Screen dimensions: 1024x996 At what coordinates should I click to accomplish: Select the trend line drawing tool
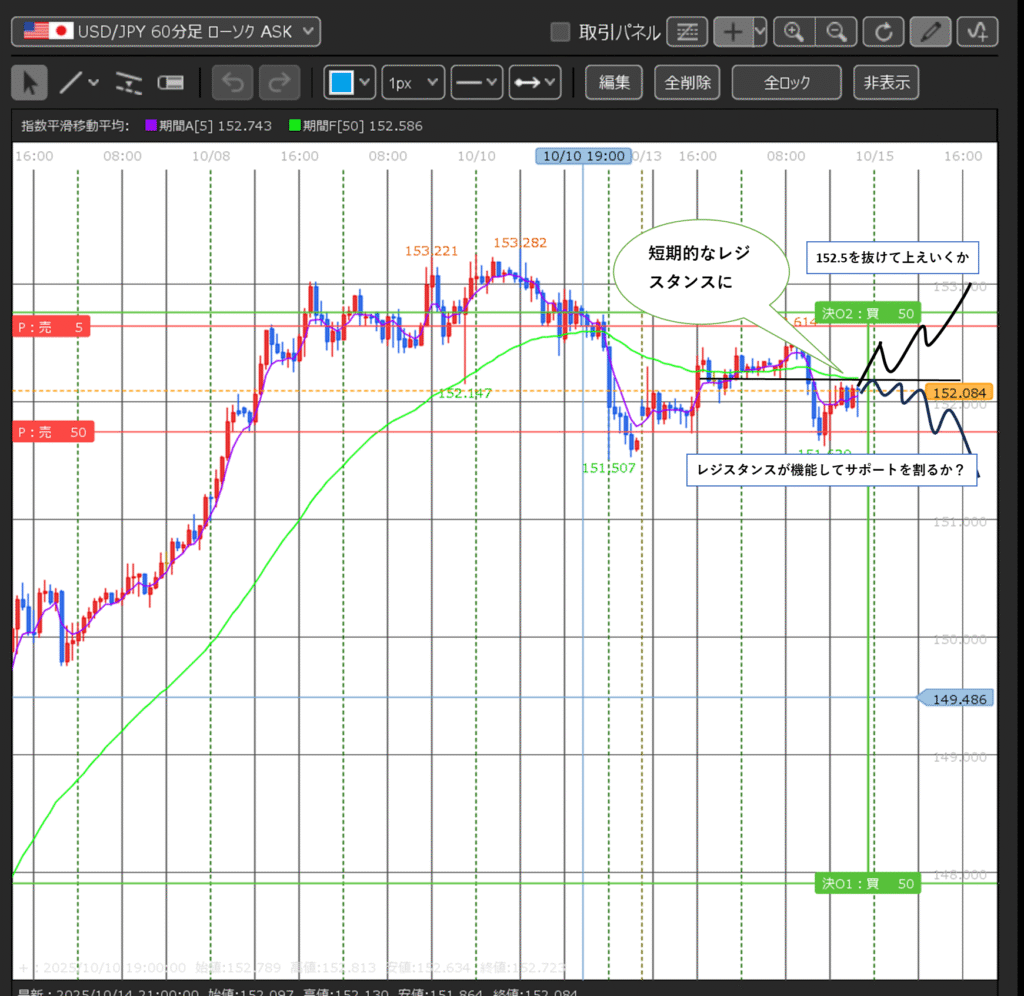71,83
